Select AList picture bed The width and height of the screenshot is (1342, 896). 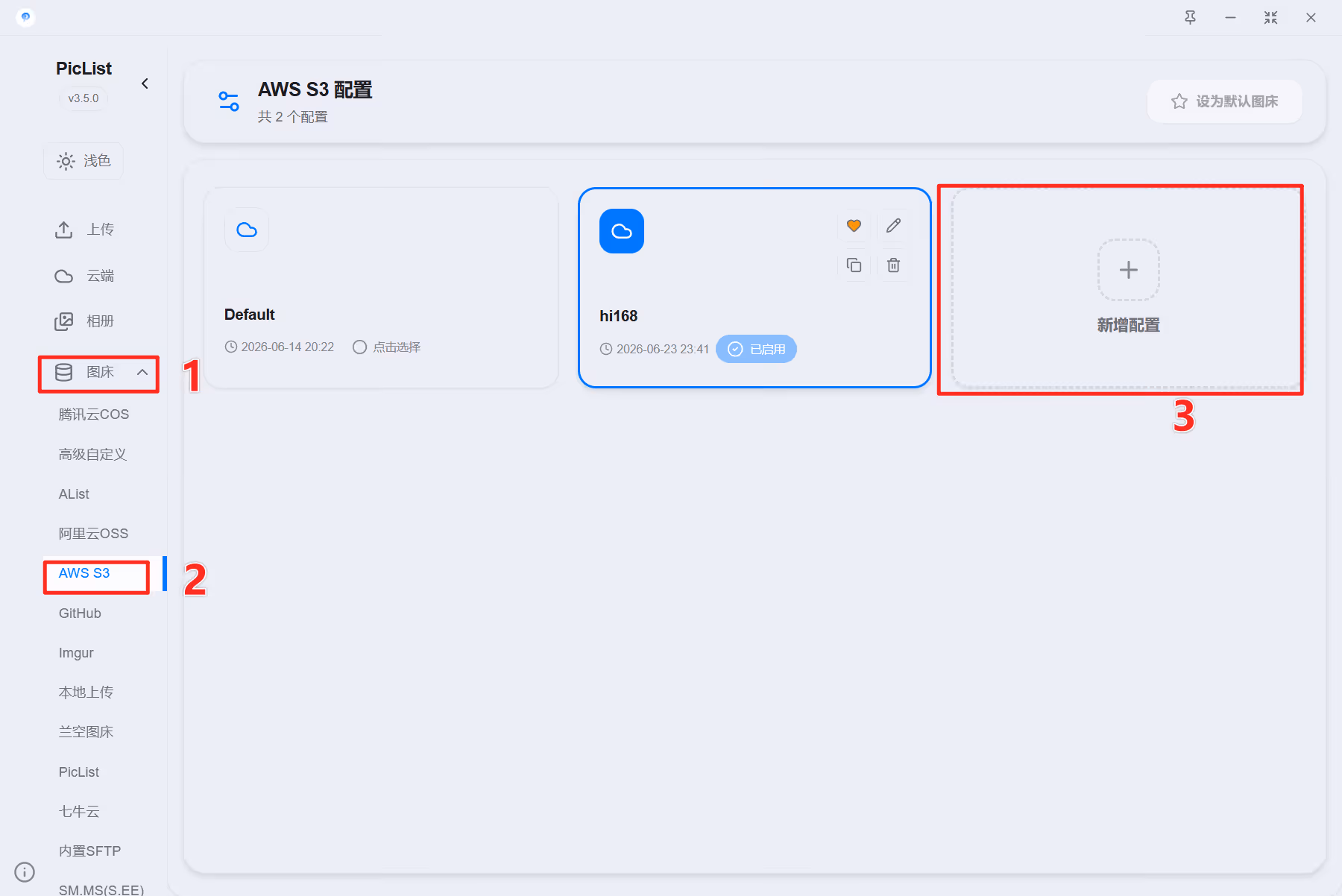pos(74,494)
